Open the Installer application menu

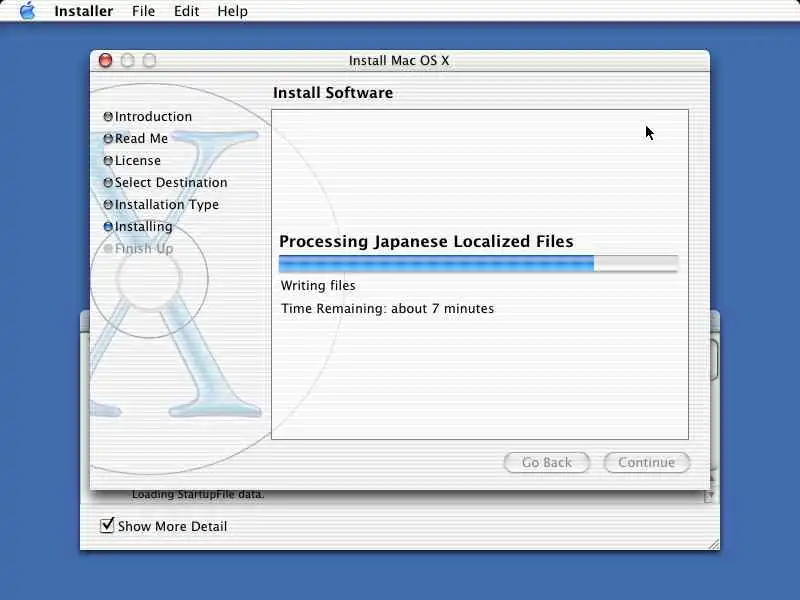pos(84,11)
